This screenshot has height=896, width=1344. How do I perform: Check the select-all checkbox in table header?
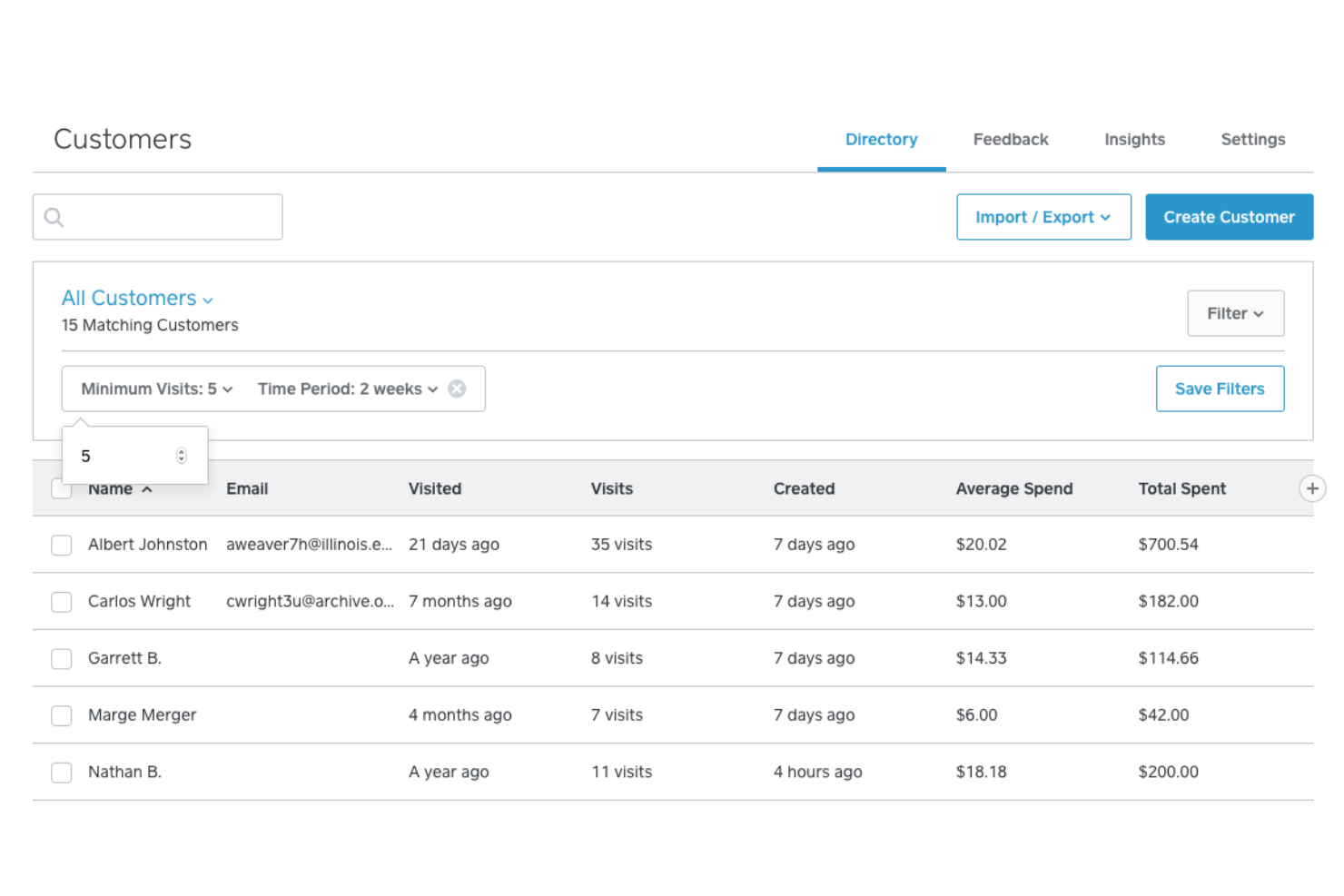point(61,488)
